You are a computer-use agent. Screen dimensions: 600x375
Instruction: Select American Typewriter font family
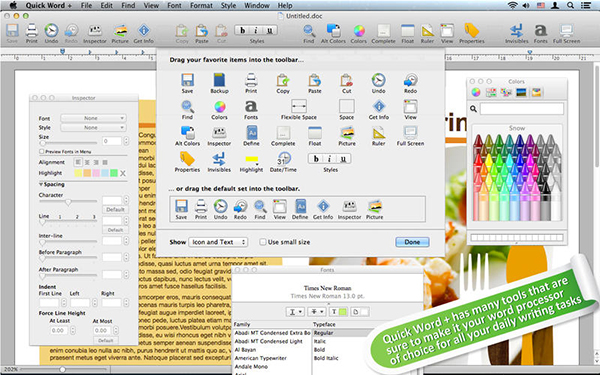click(261, 358)
